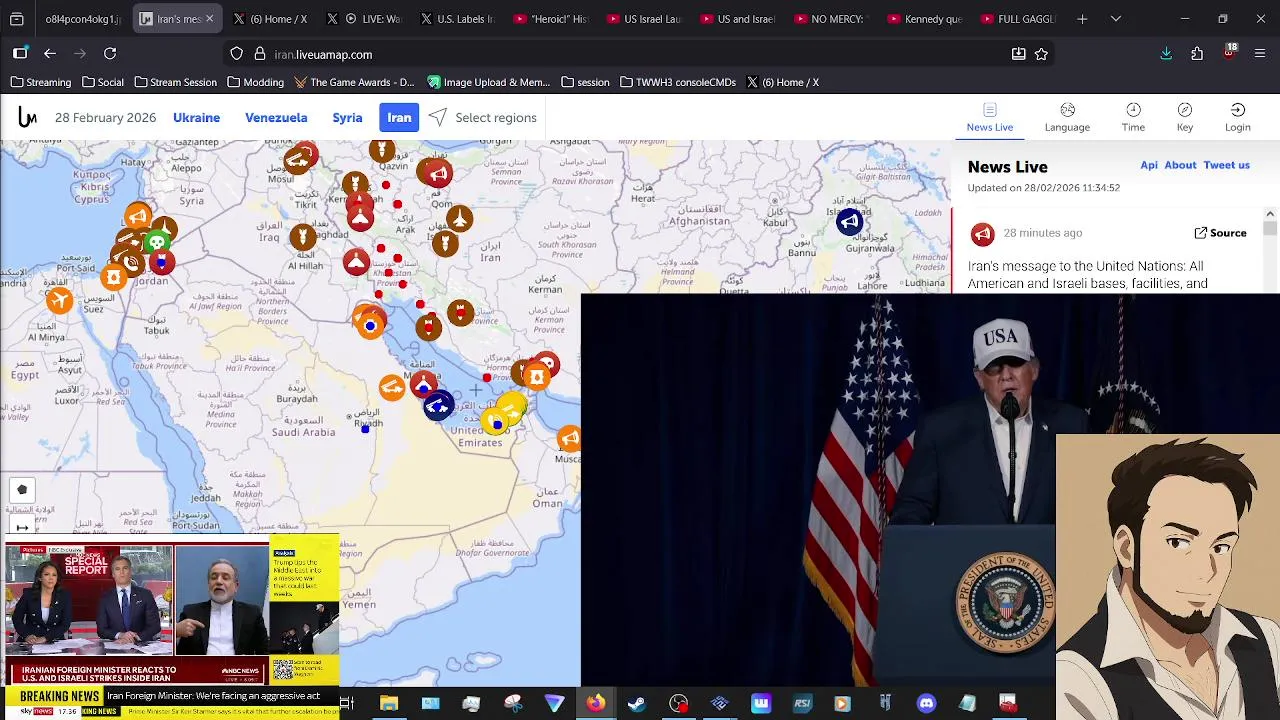Open the shield icon in the address bar

(x=236, y=54)
